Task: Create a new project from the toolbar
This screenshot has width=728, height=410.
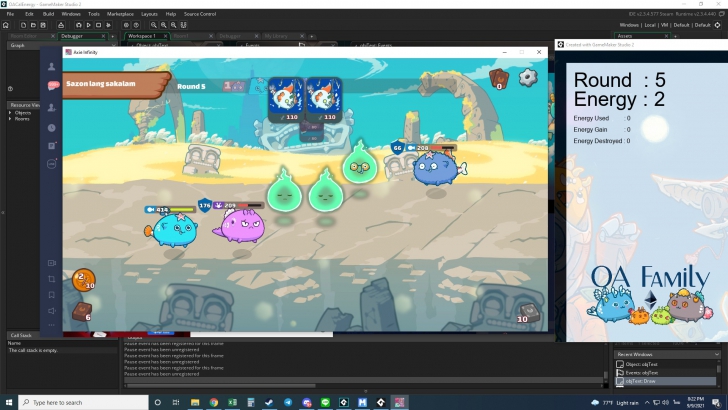Action: 23,25
